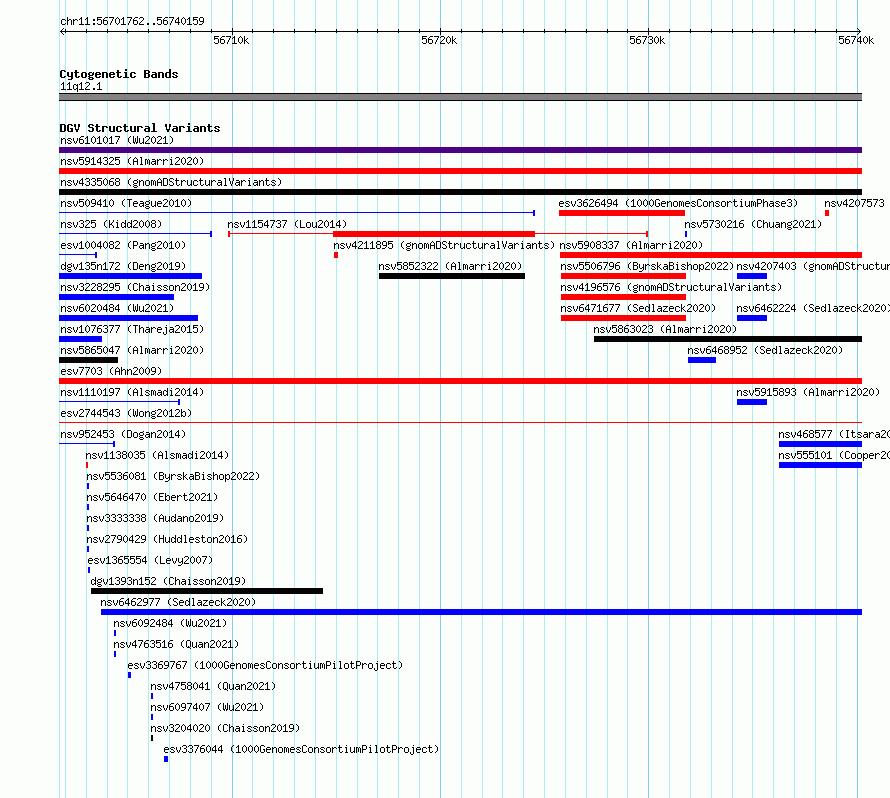
Task: Click esv3626494 (1000GenomesConsortiumPhase3) label
Action: [x=678, y=203]
